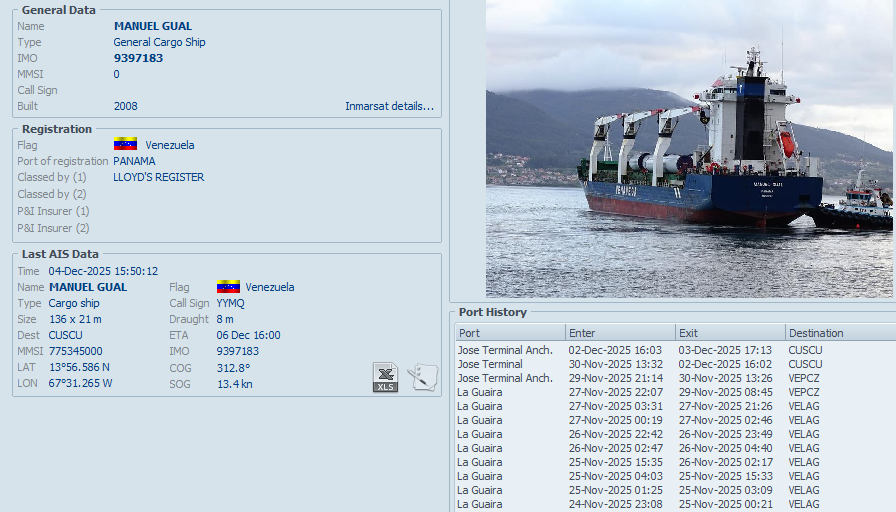Click IMO 9397183 in Last AIS Data
The width and height of the screenshot is (896, 512).
238,351
